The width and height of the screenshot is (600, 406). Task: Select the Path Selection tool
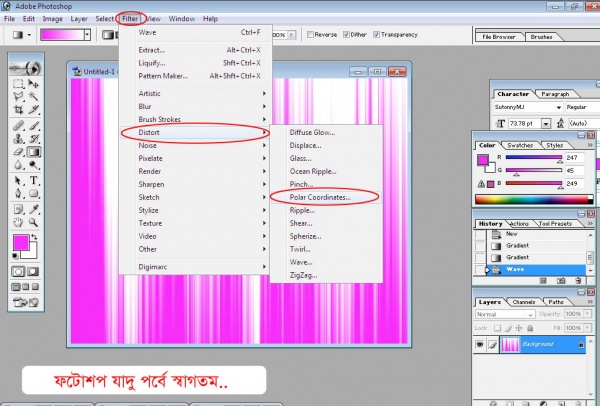click(x=18, y=181)
